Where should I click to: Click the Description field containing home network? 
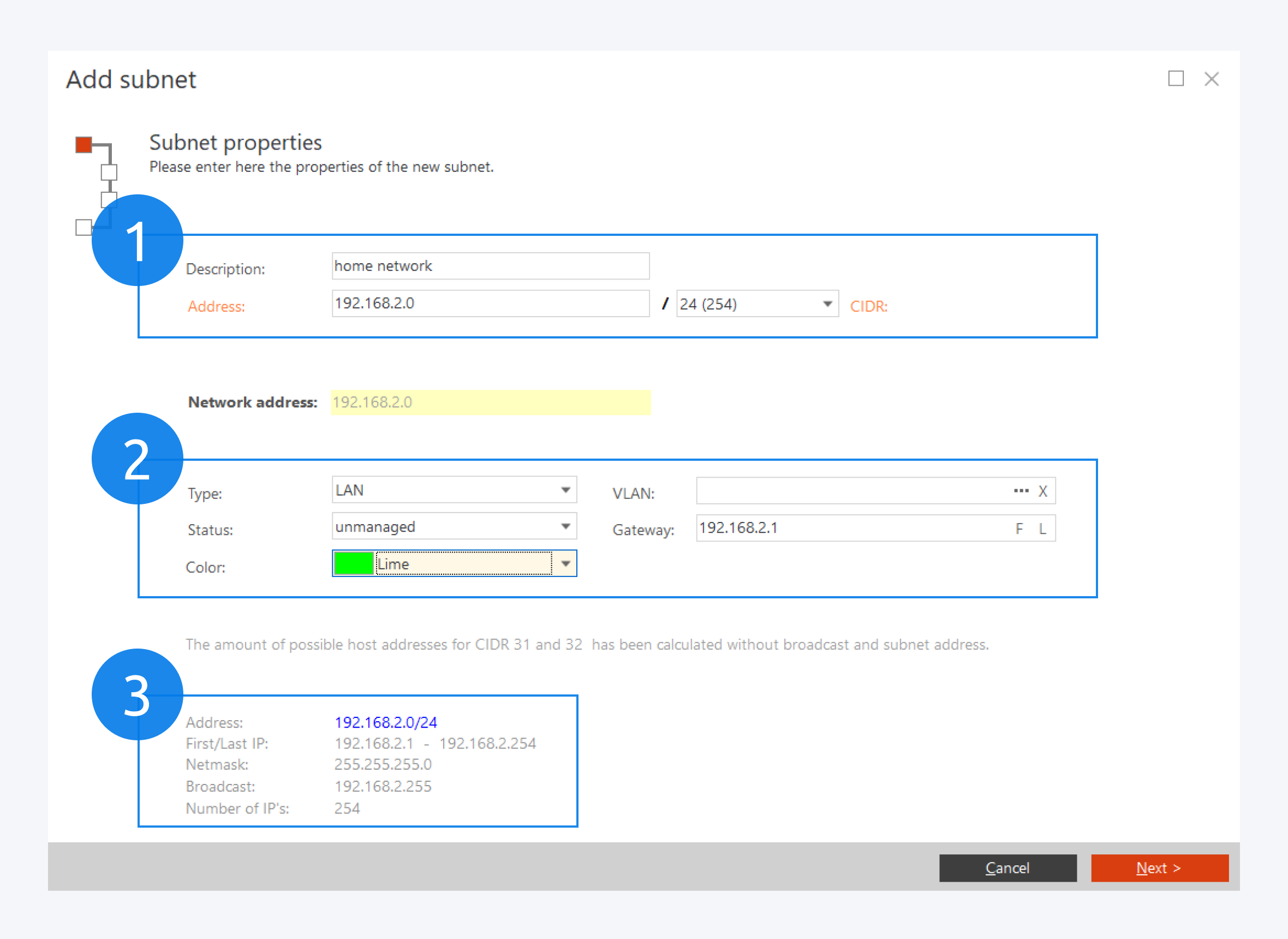pos(490,265)
